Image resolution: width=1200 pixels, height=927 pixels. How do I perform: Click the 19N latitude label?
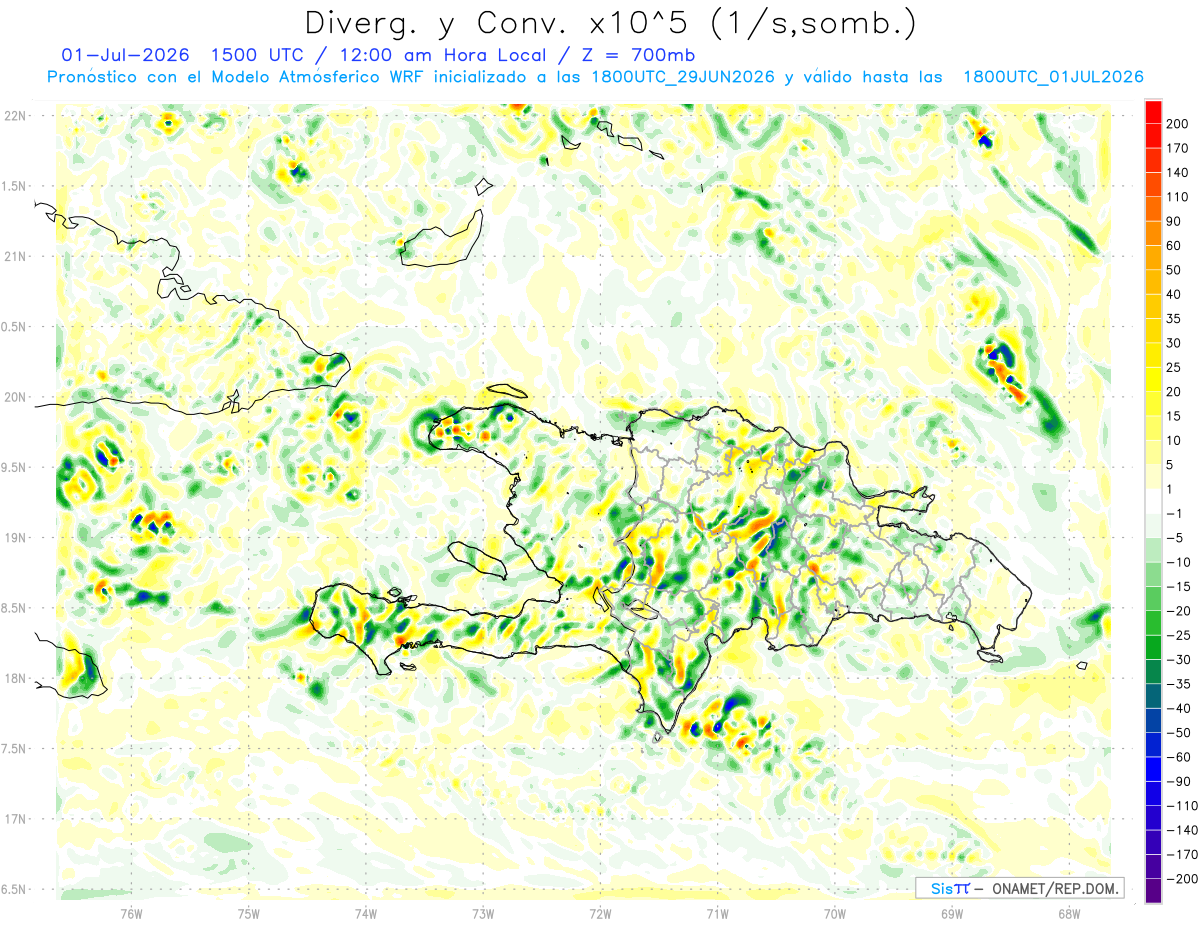tap(15, 537)
